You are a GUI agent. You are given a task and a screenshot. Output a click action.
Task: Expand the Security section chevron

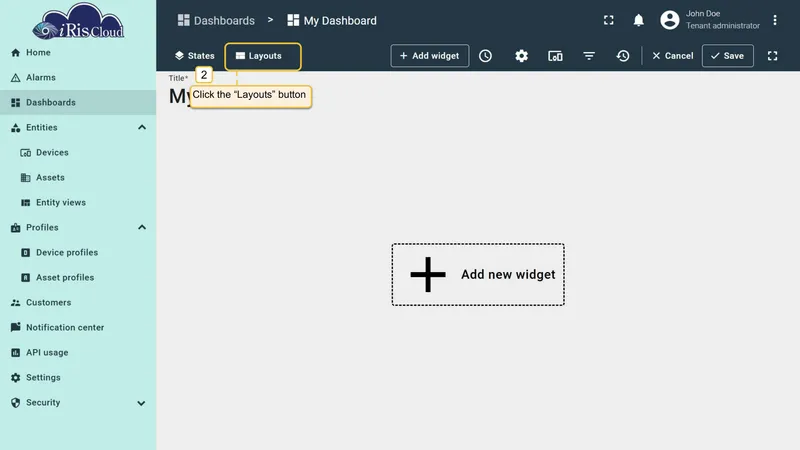pos(141,403)
